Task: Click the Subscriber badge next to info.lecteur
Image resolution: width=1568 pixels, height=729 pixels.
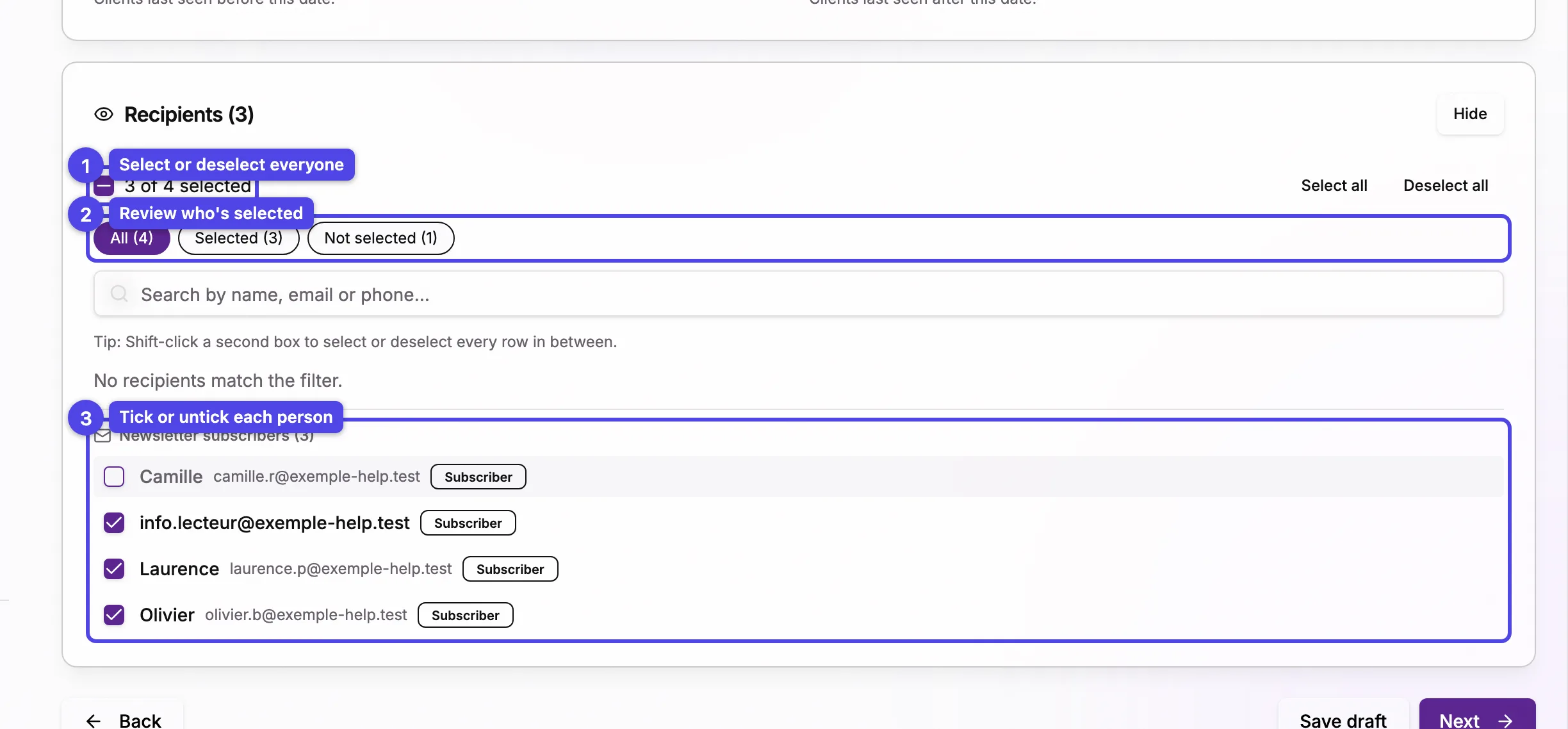Action: coord(468,523)
